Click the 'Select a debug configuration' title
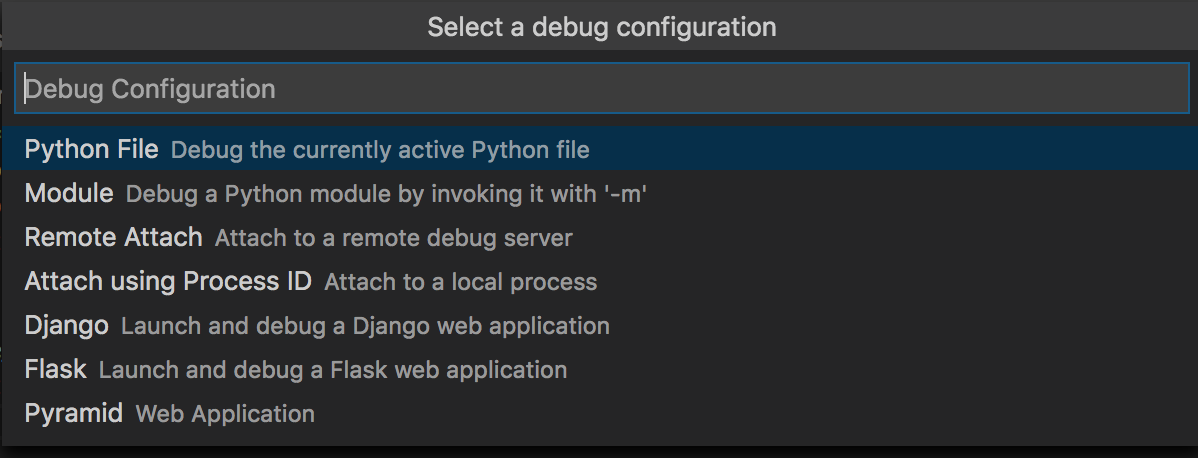The width and height of the screenshot is (1198, 458). 601,26
